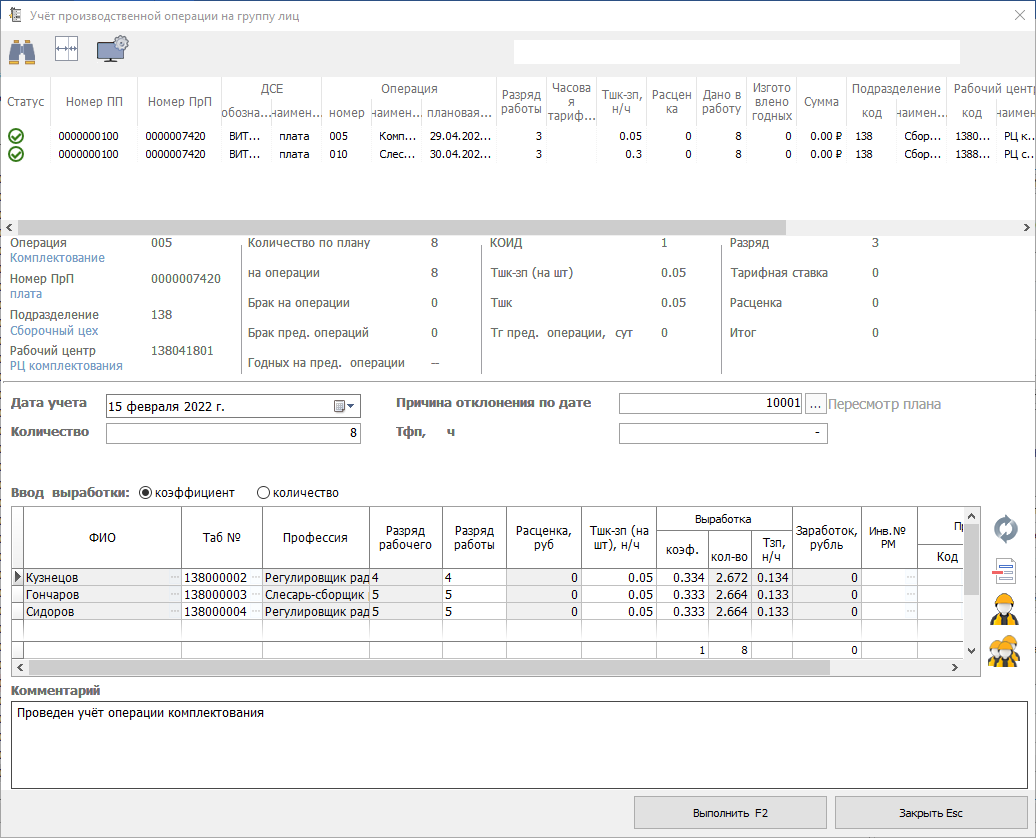Click the delete row document icon
This screenshot has width=1036, height=838.
(1004, 572)
